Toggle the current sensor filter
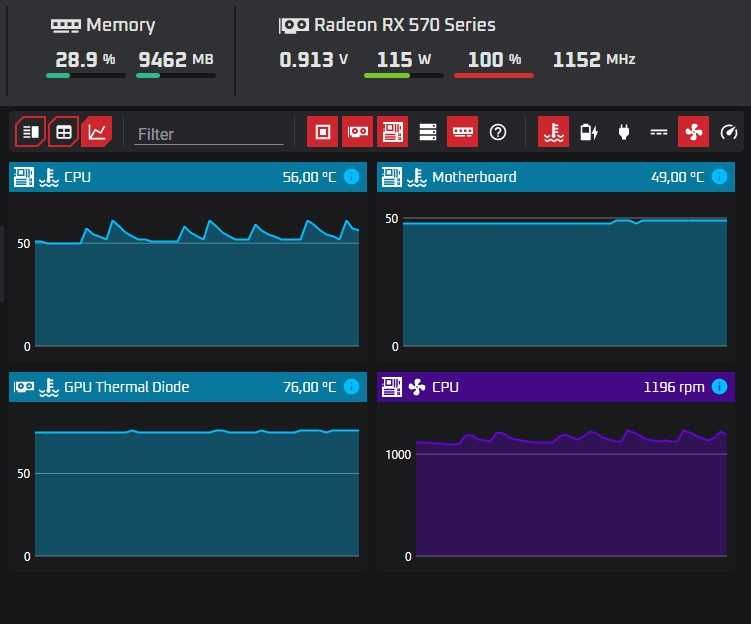Screen dimensions: 751x624 tap(659, 132)
